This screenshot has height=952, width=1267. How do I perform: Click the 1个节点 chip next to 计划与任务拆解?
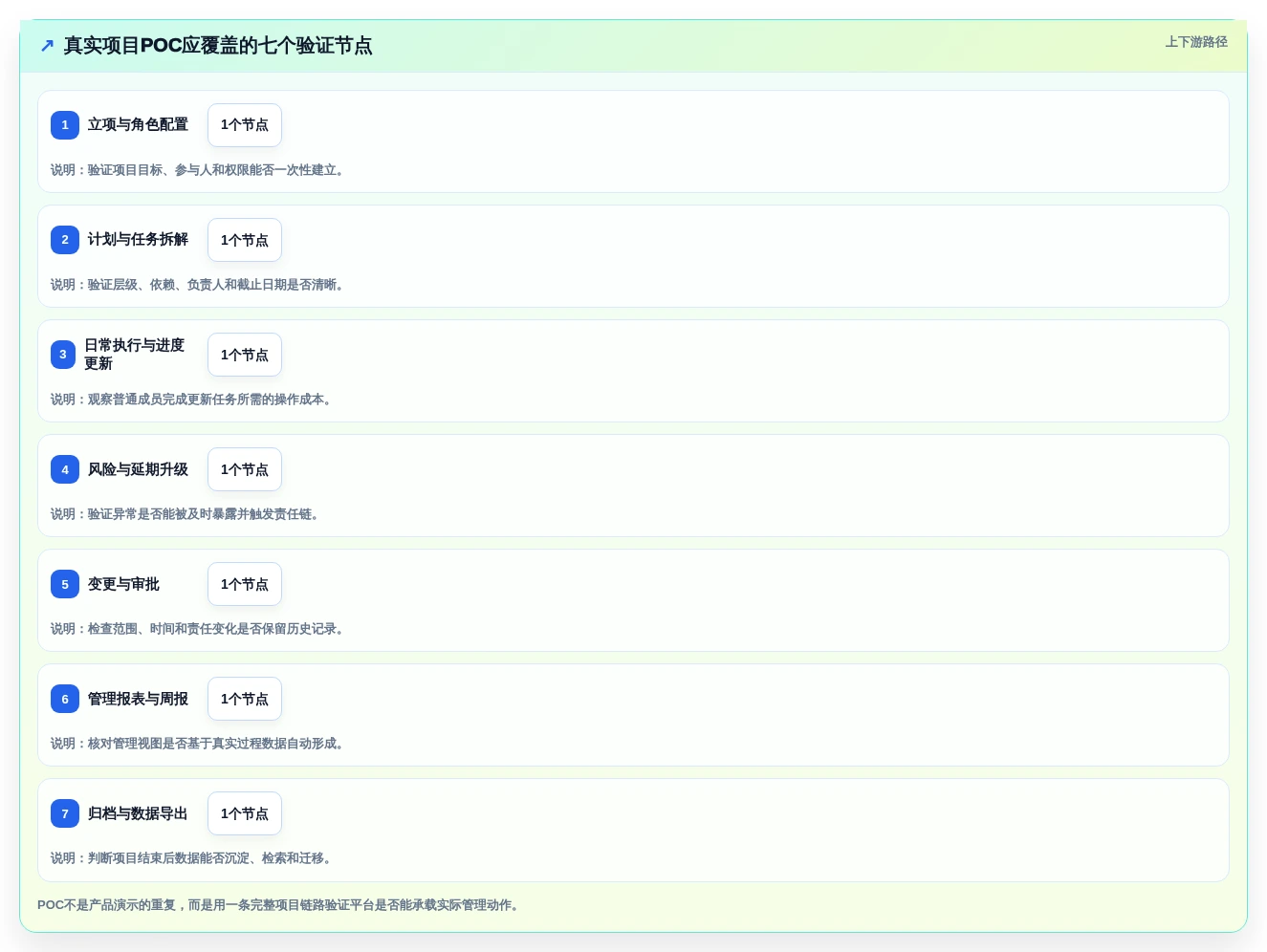coord(245,240)
